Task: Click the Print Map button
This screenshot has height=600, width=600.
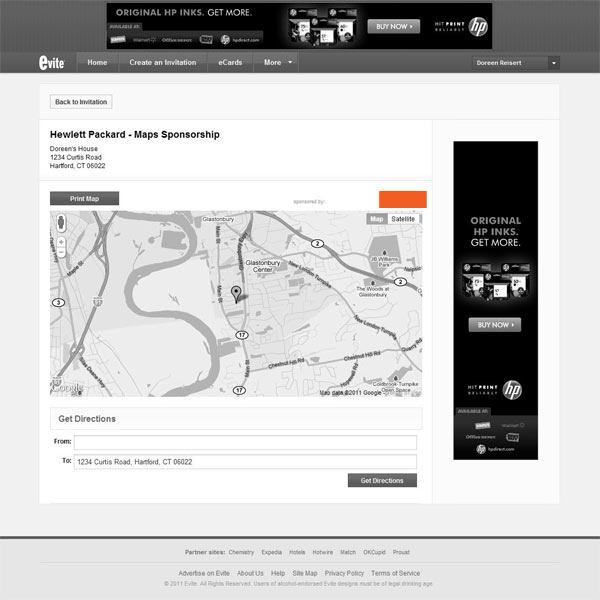Action: (x=84, y=199)
